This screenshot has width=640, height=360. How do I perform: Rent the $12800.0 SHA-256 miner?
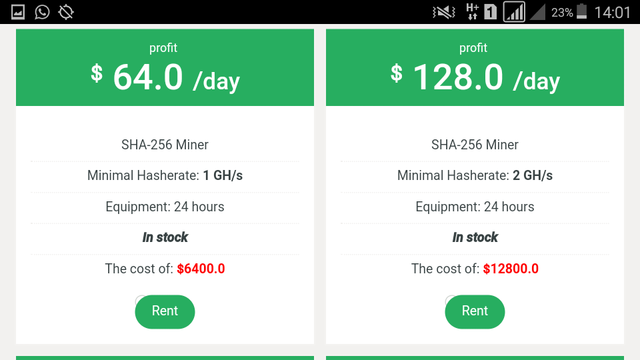click(475, 311)
